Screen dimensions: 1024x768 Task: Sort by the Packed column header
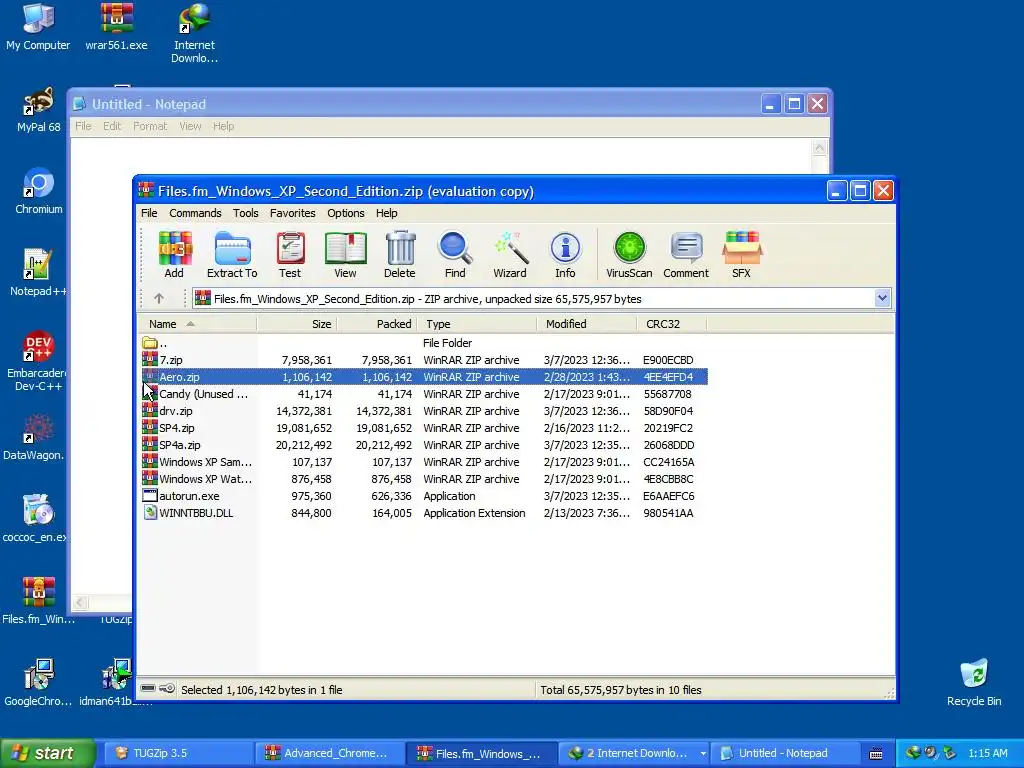tap(377, 324)
